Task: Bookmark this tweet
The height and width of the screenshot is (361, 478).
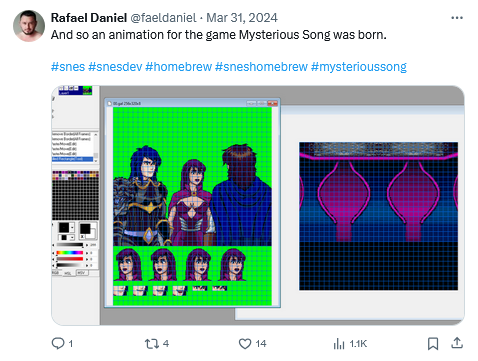Action: 433,343
